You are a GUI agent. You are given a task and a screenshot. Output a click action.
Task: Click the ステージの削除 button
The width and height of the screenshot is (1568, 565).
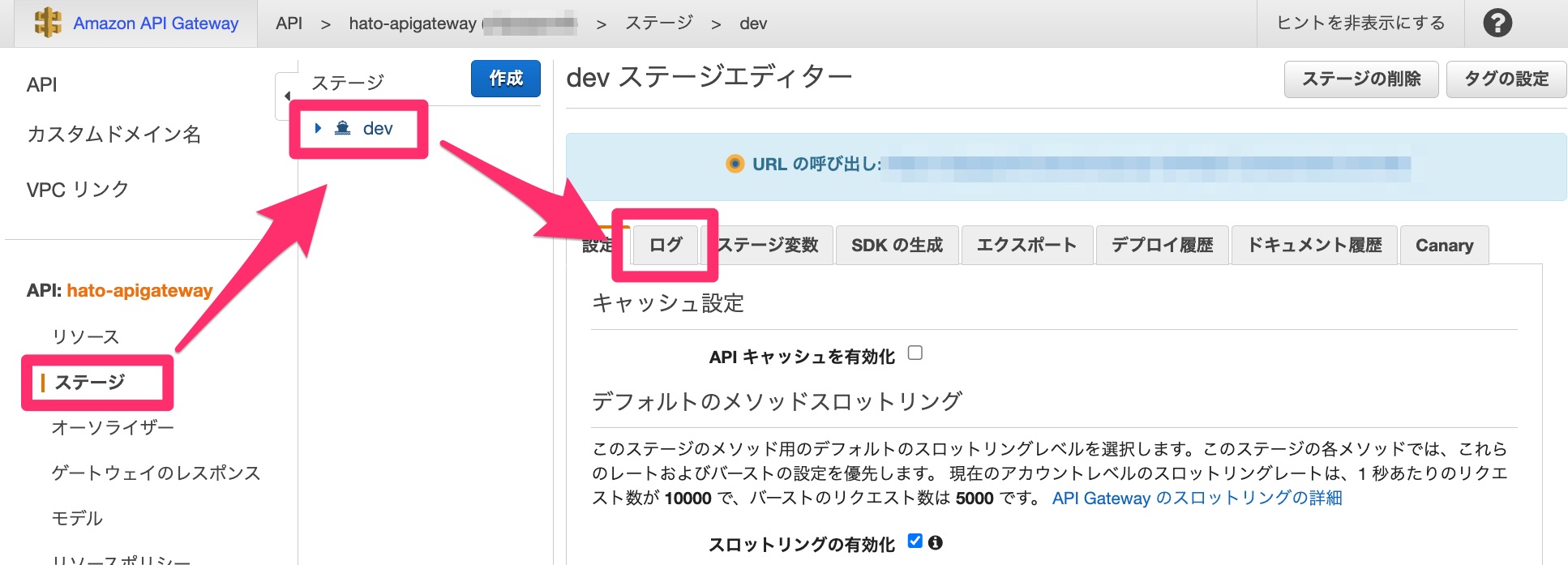[x=1361, y=79]
